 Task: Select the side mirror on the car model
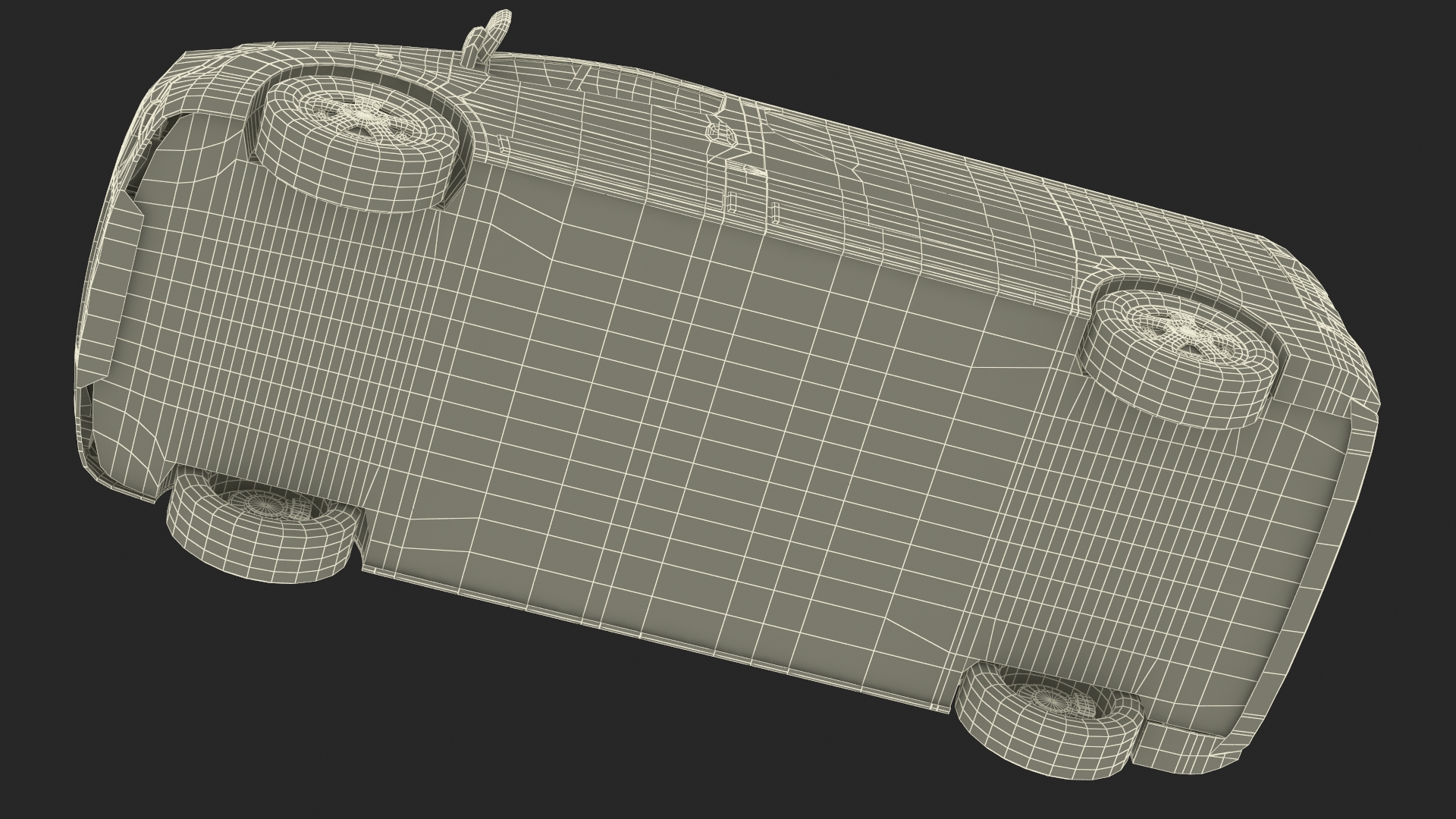pyautogui.click(x=485, y=38)
